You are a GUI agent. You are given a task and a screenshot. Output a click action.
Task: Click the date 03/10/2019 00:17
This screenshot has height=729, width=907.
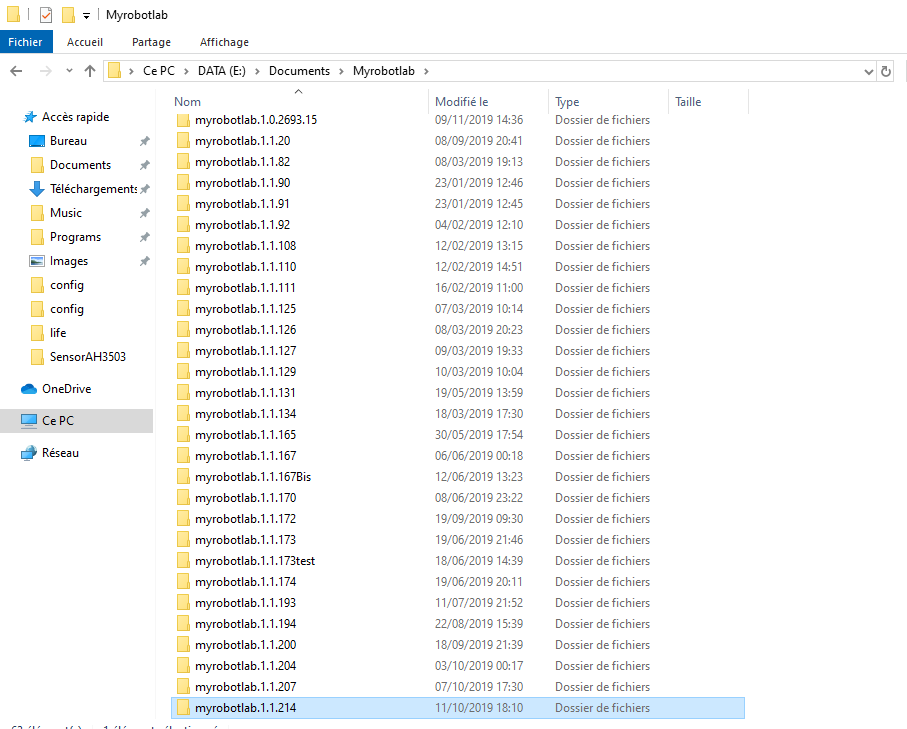point(479,666)
